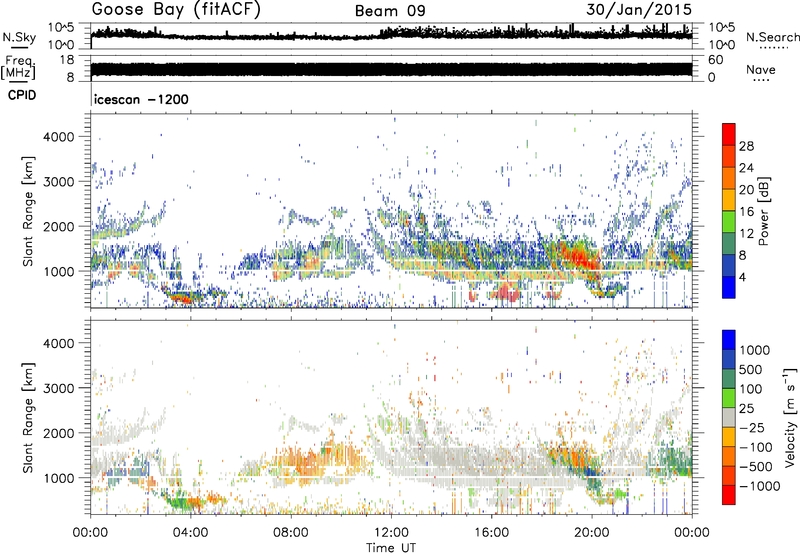Click the blue top of velocity color bar
800x554 pixels.
[729, 340]
